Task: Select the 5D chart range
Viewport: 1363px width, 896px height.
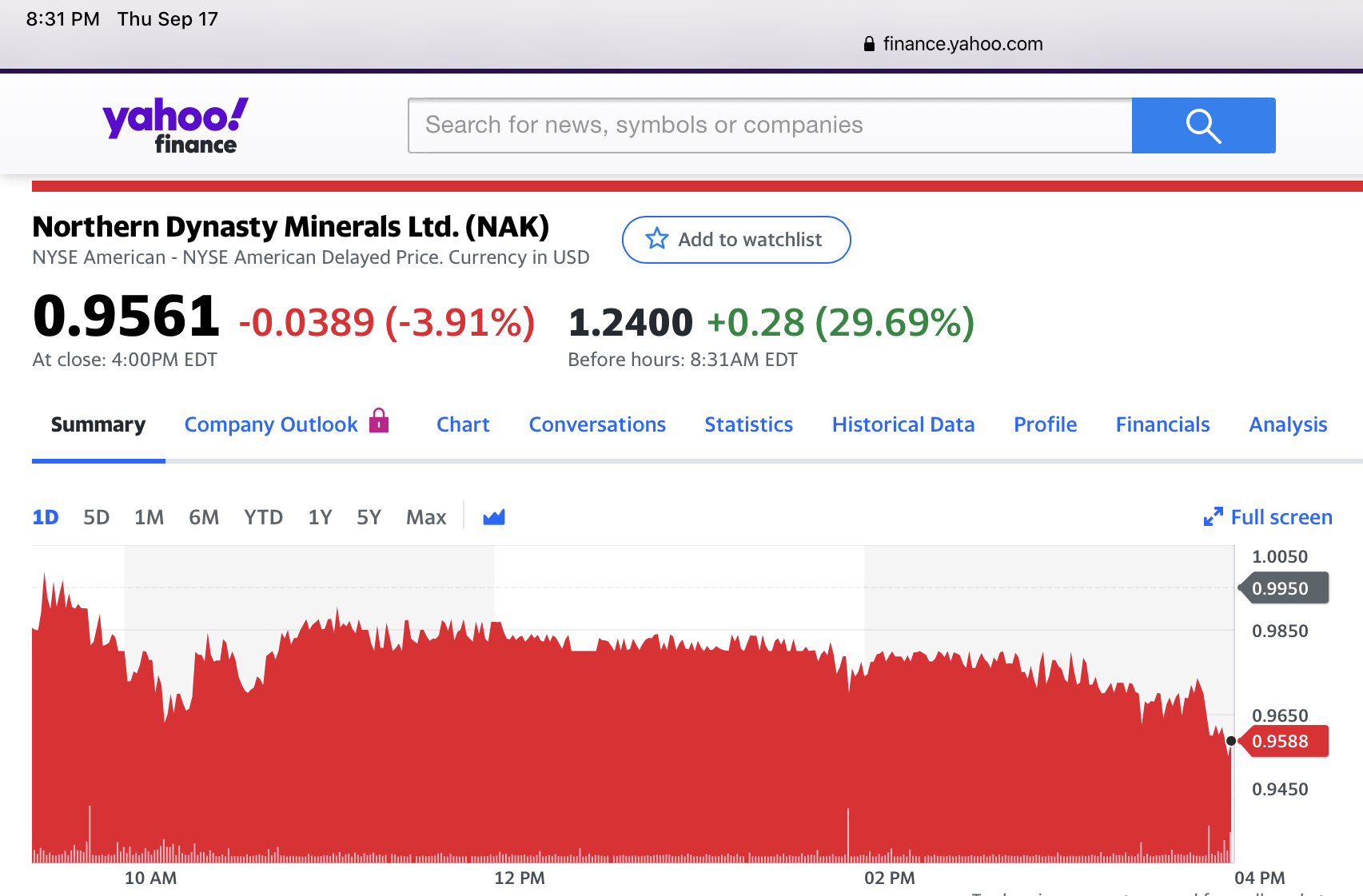Action: click(x=96, y=517)
